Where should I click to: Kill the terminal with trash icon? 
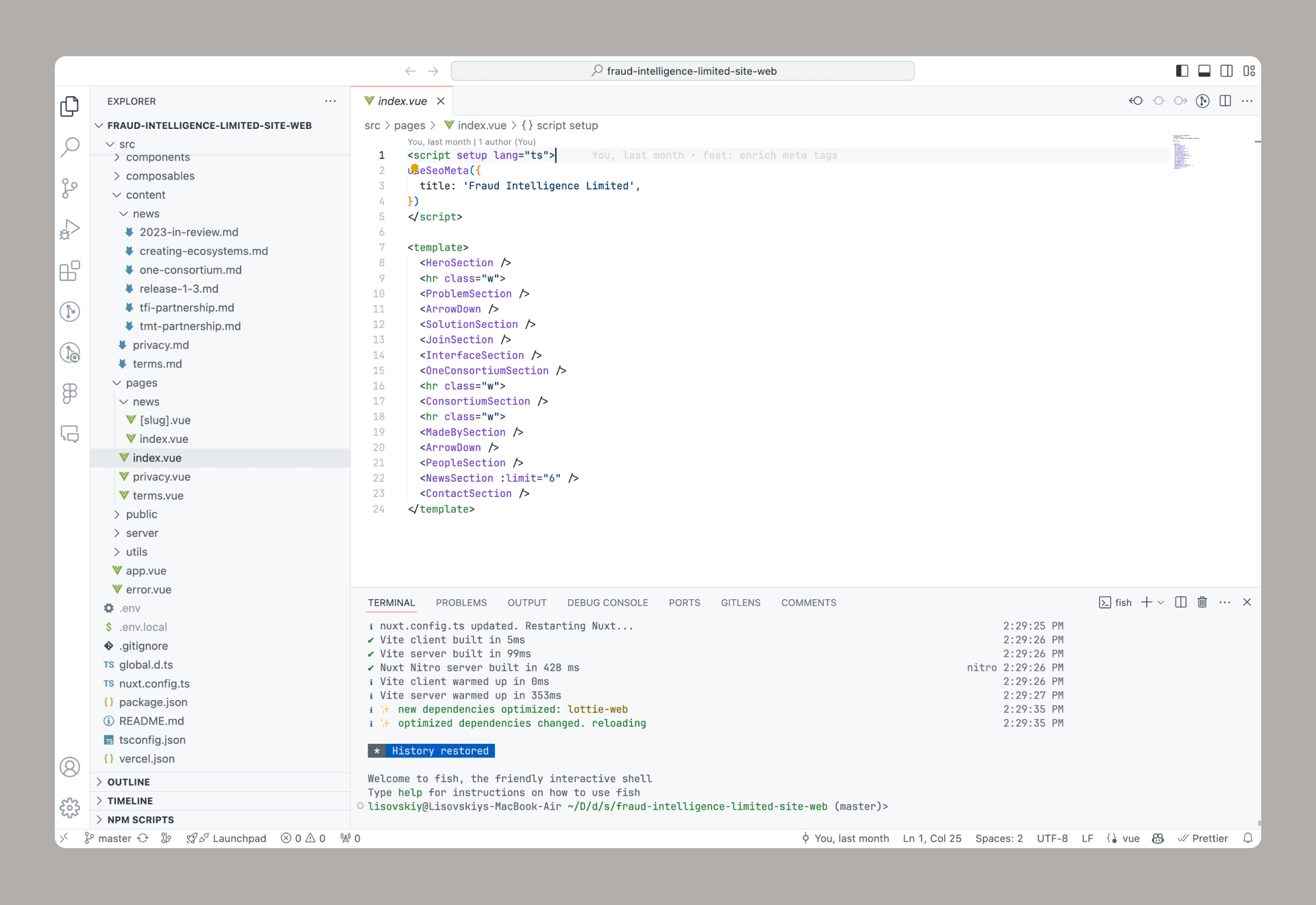tap(1202, 602)
